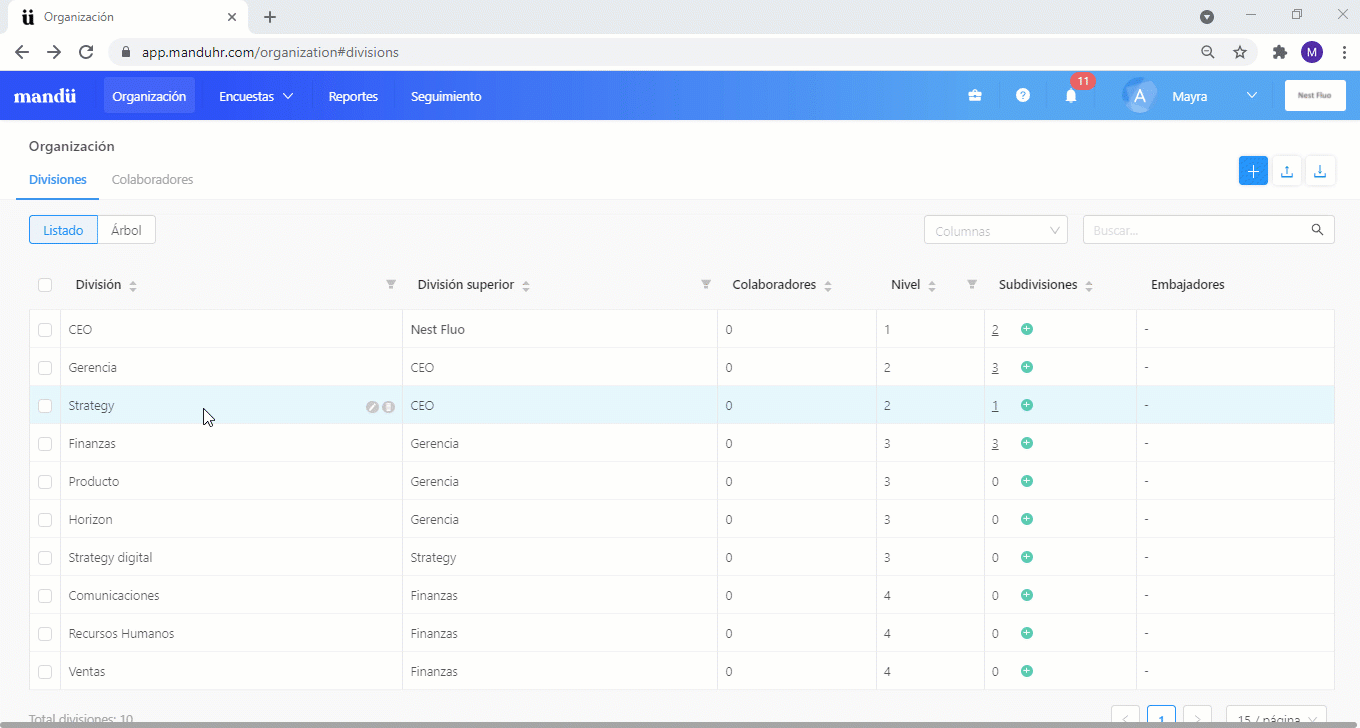Viewport: 1360px width, 728px height.
Task: Open the briefcase icon in header
Action: 974,96
